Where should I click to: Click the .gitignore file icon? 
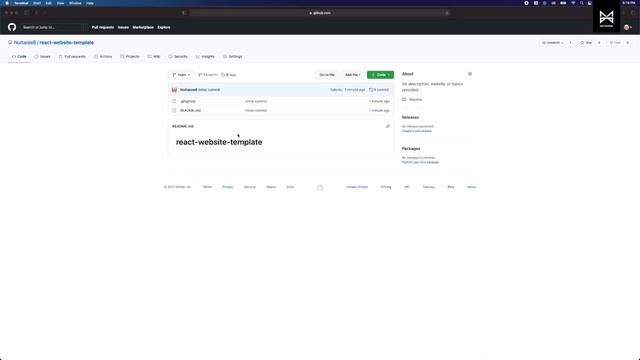(x=174, y=101)
